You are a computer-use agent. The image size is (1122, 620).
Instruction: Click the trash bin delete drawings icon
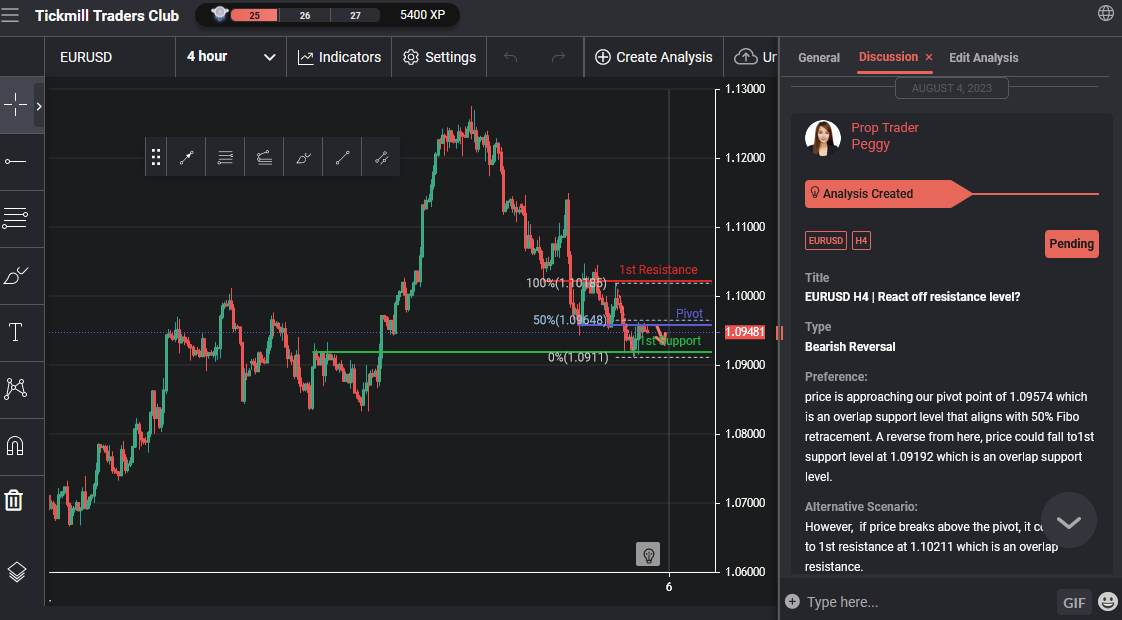pyautogui.click(x=14, y=500)
